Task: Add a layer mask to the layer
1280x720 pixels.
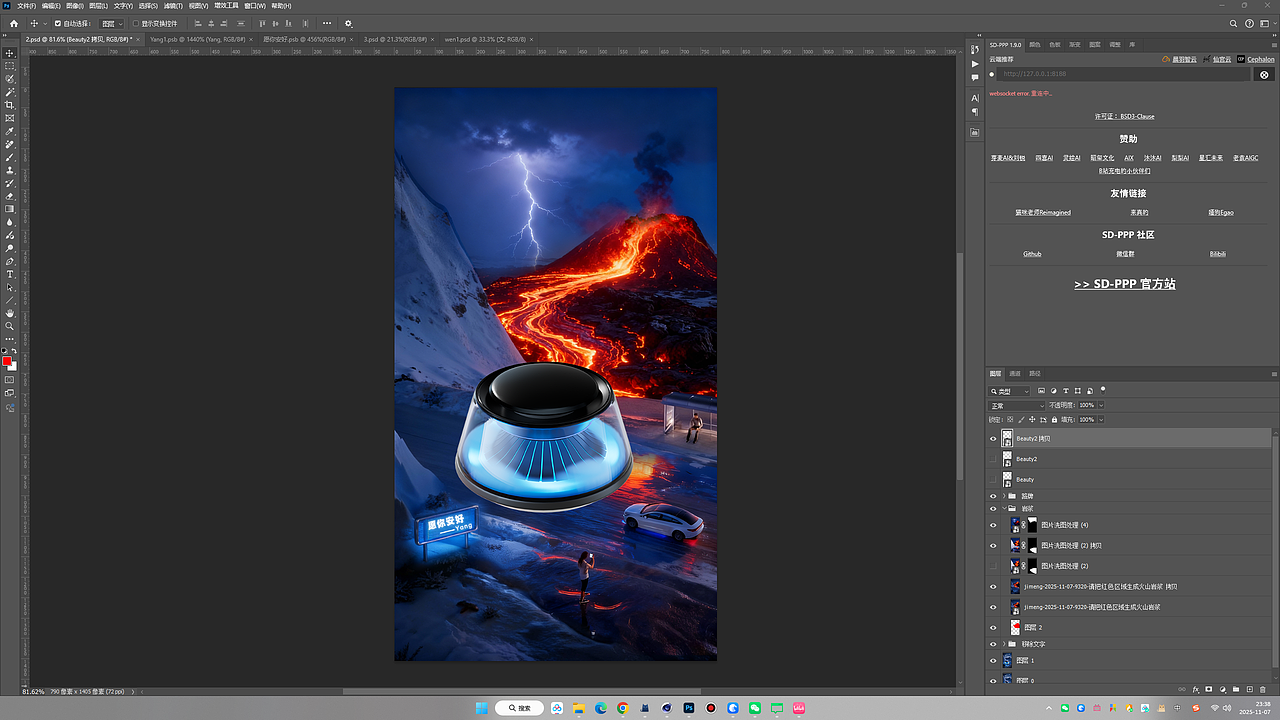Action: (1209, 689)
